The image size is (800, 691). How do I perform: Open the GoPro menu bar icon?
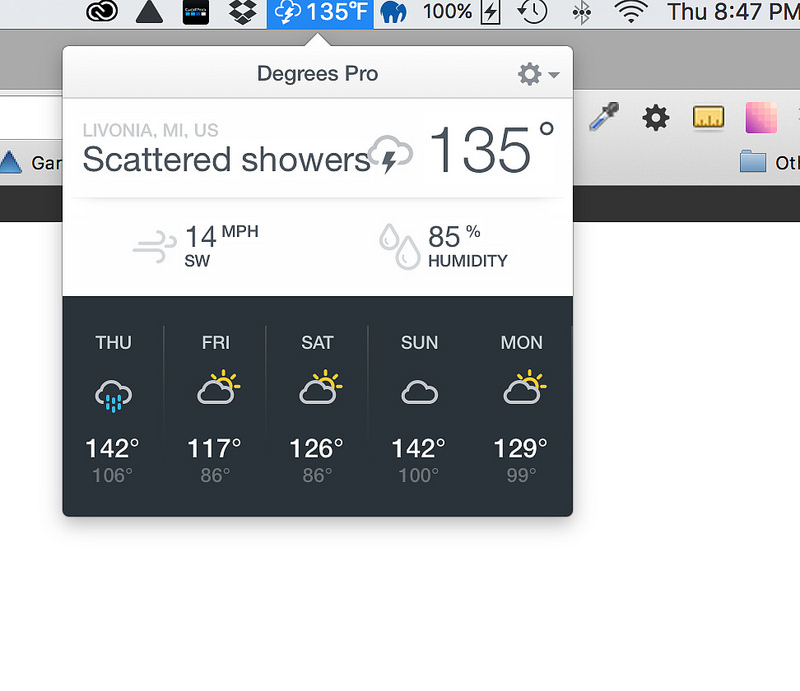point(196,12)
